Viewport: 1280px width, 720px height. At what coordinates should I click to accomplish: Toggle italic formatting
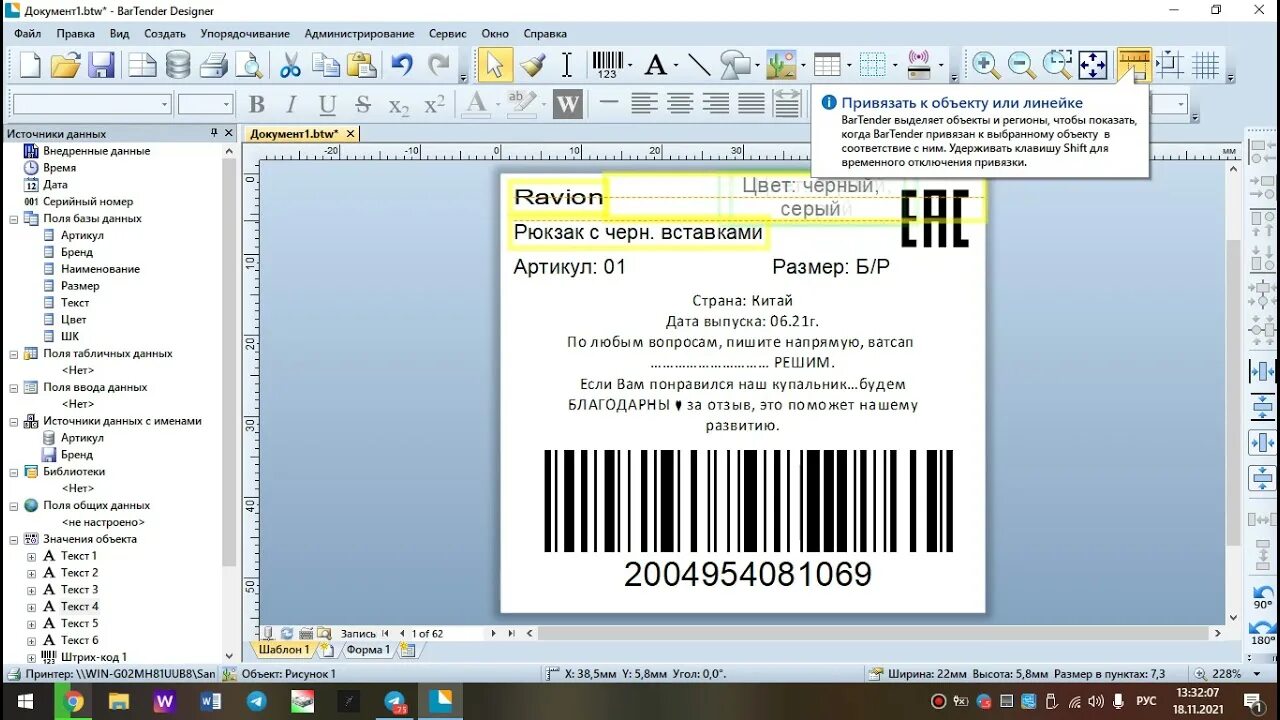coord(291,104)
